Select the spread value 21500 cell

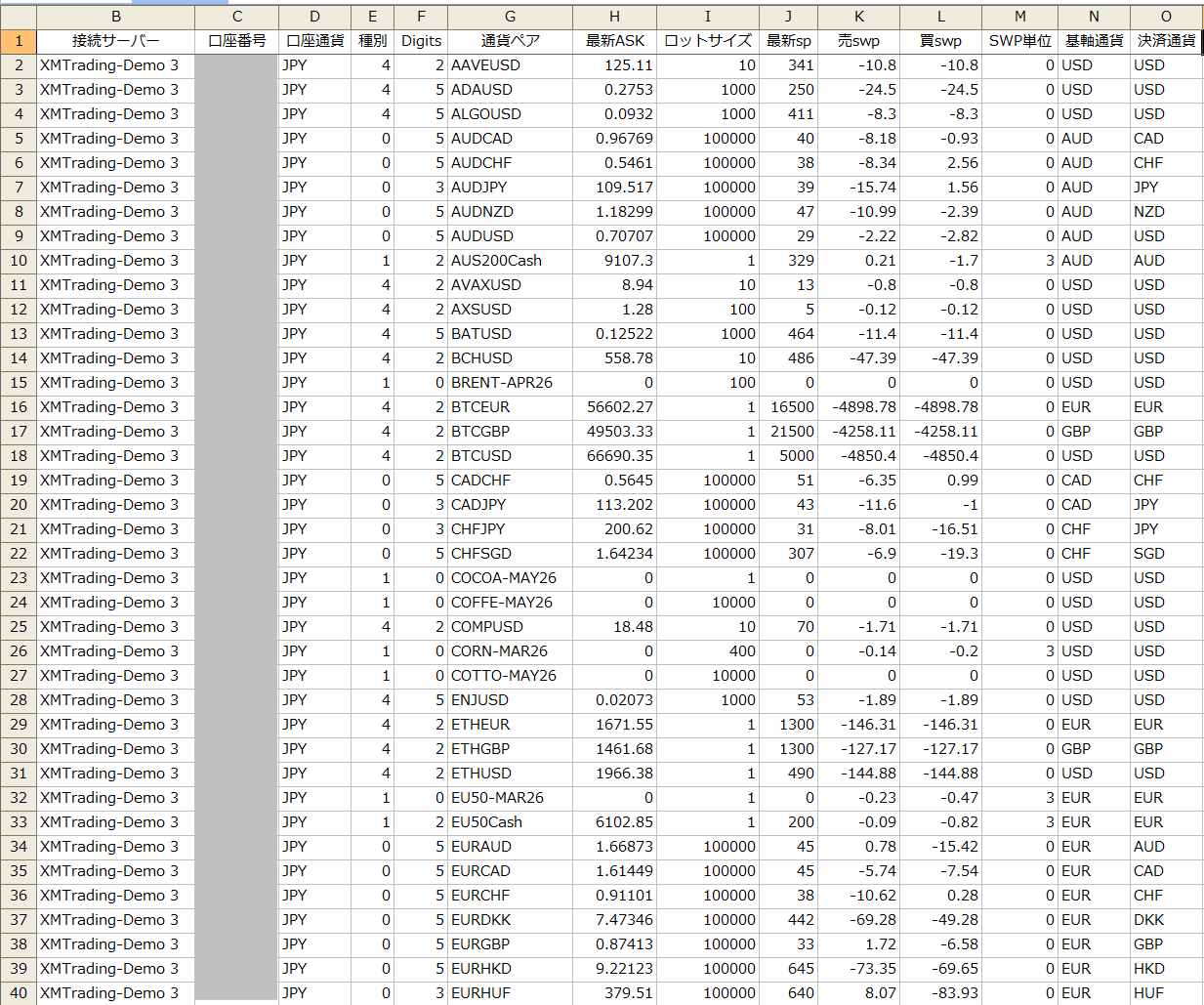pos(788,432)
